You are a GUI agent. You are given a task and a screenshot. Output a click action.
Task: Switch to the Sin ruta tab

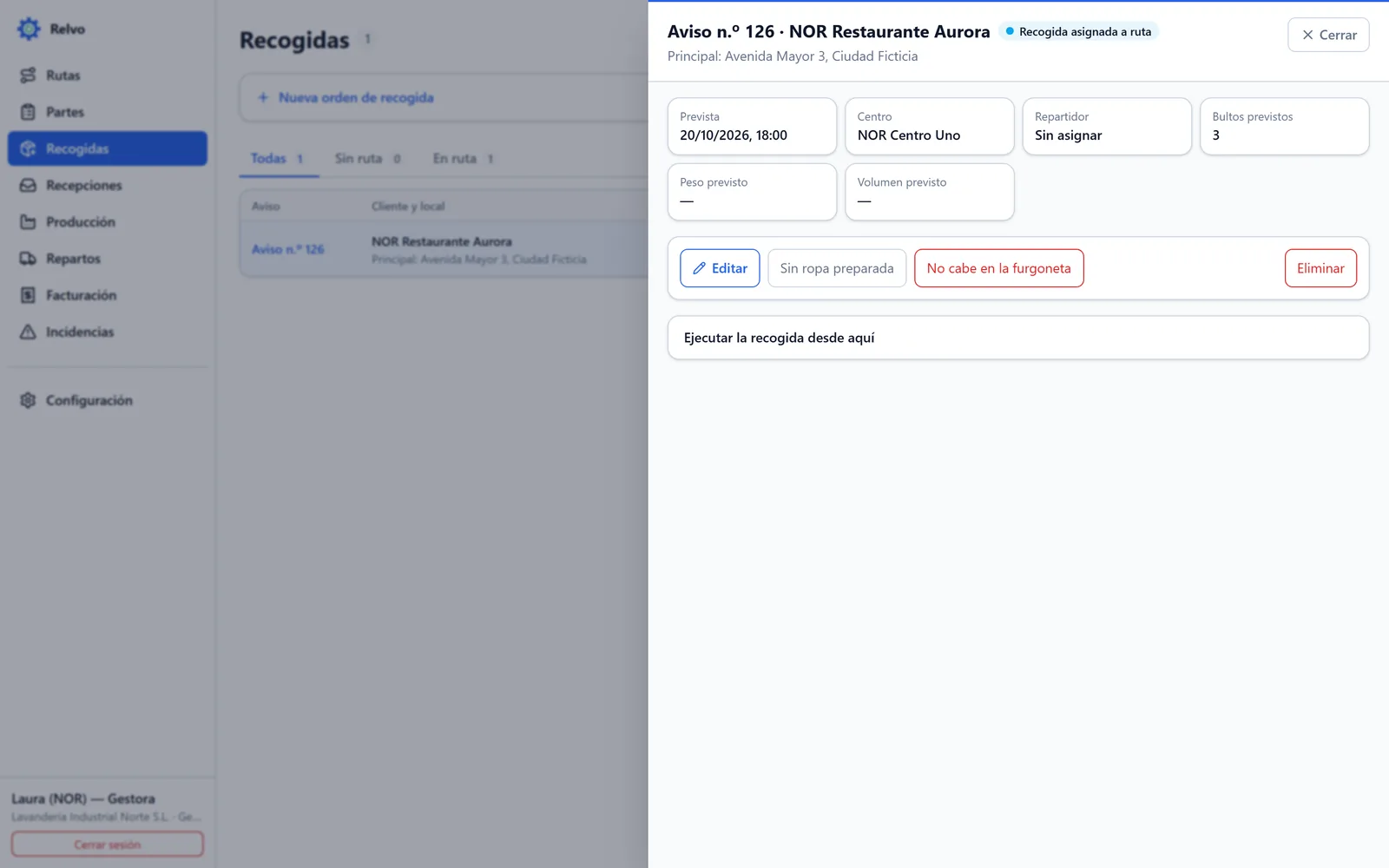click(368, 159)
